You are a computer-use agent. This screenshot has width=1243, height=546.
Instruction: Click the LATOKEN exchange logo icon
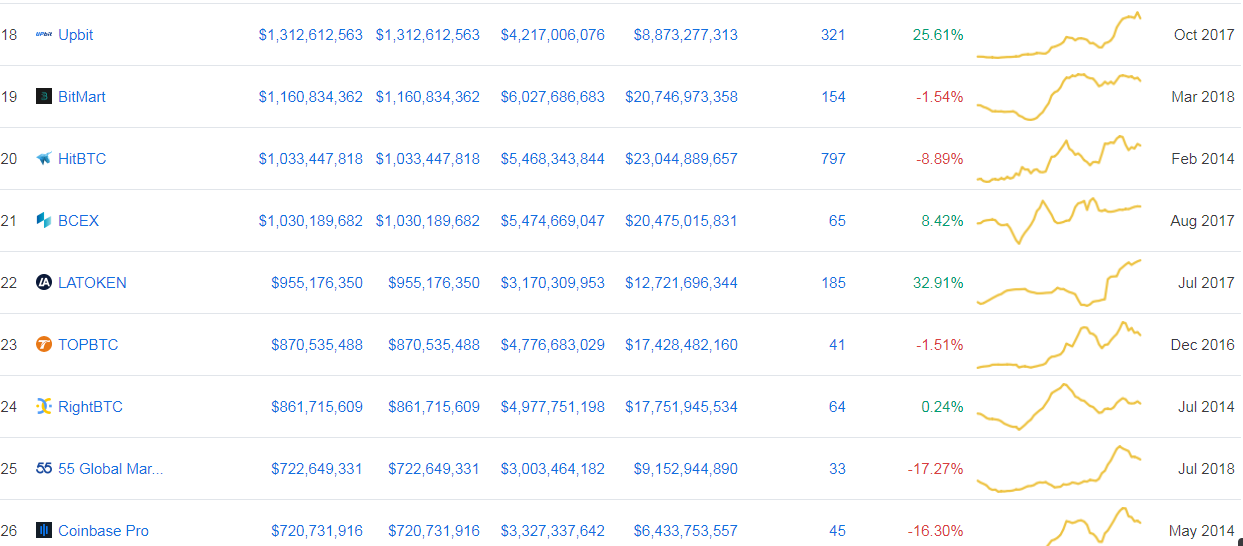pyautogui.click(x=44, y=283)
